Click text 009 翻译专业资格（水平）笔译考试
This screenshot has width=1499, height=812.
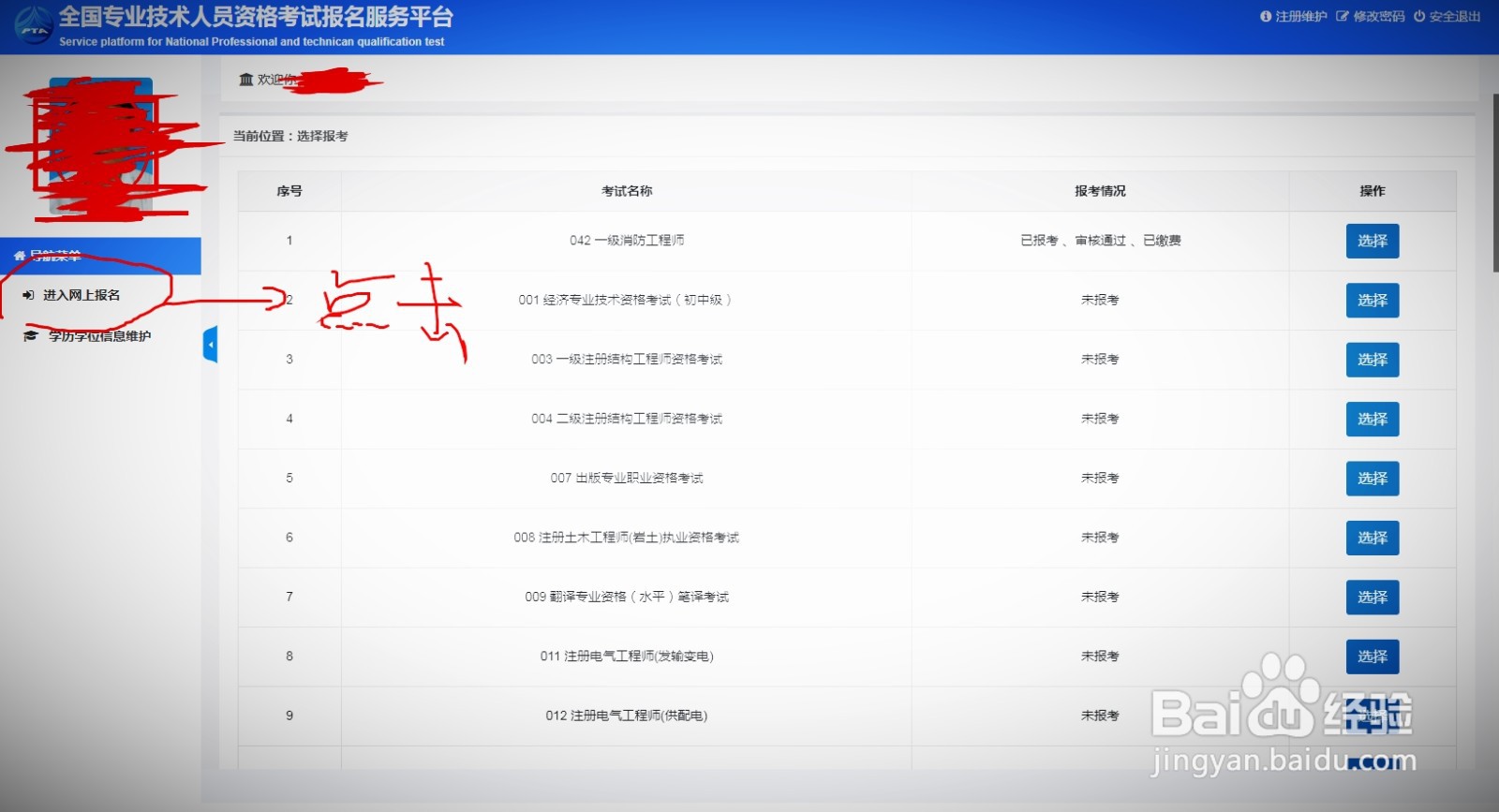(627, 598)
